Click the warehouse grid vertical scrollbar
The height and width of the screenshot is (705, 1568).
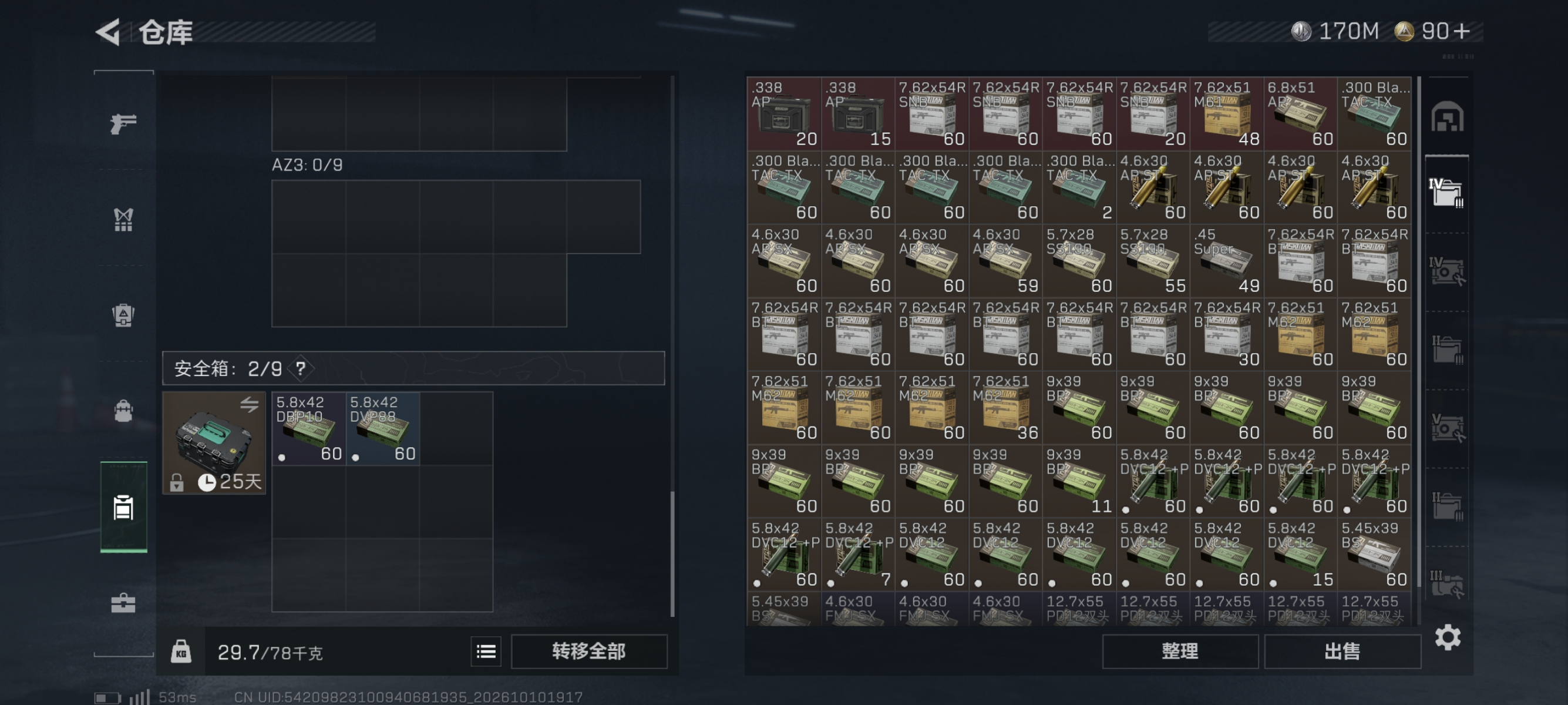click(1419, 332)
